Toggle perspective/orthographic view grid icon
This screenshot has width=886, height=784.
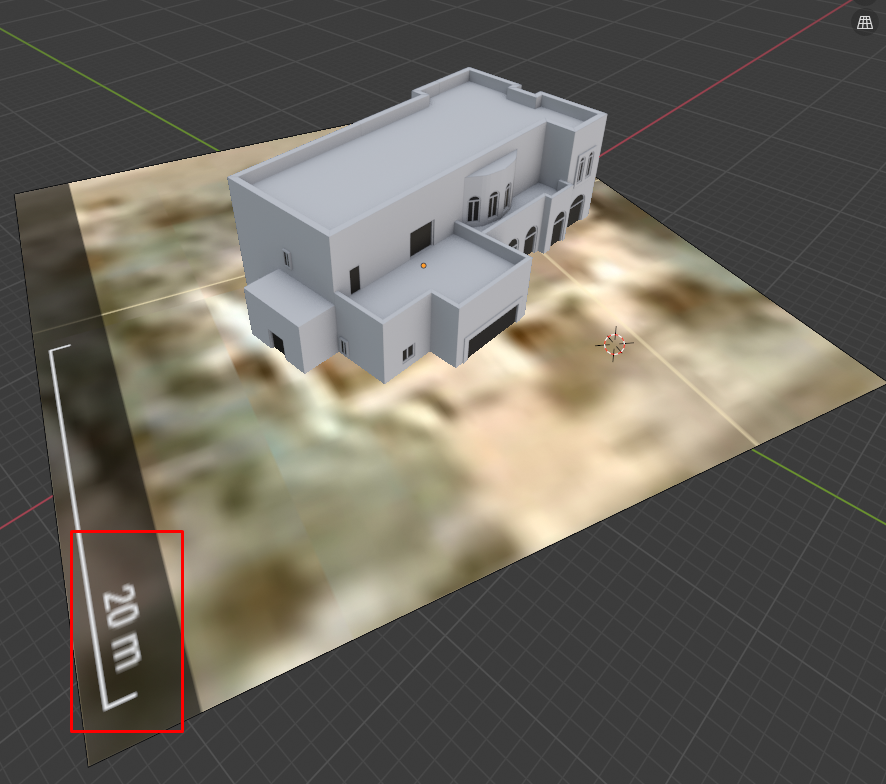coord(865,22)
